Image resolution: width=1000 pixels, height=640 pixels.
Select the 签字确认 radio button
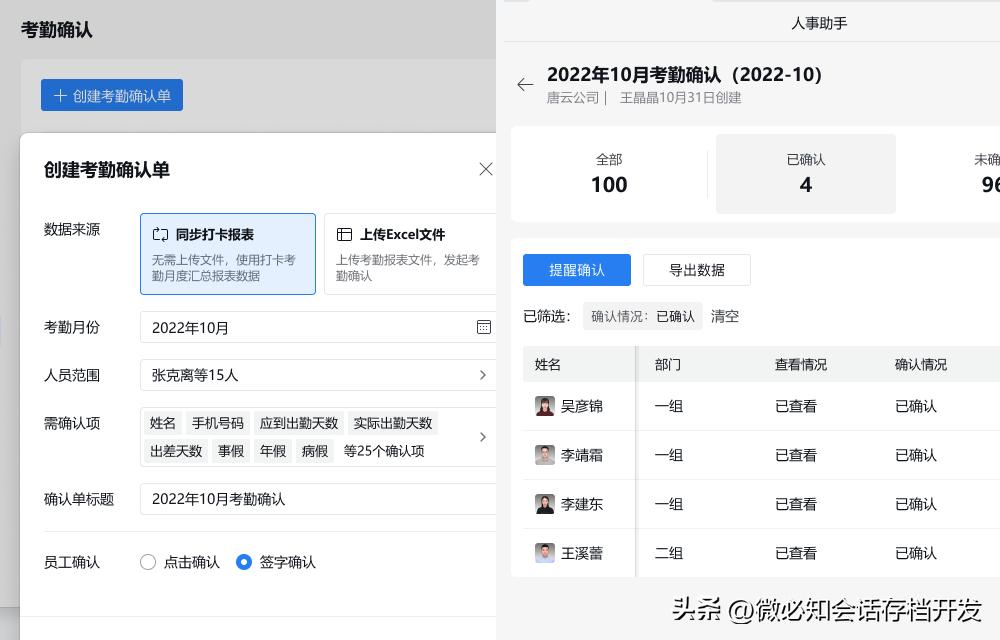point(244,562)
